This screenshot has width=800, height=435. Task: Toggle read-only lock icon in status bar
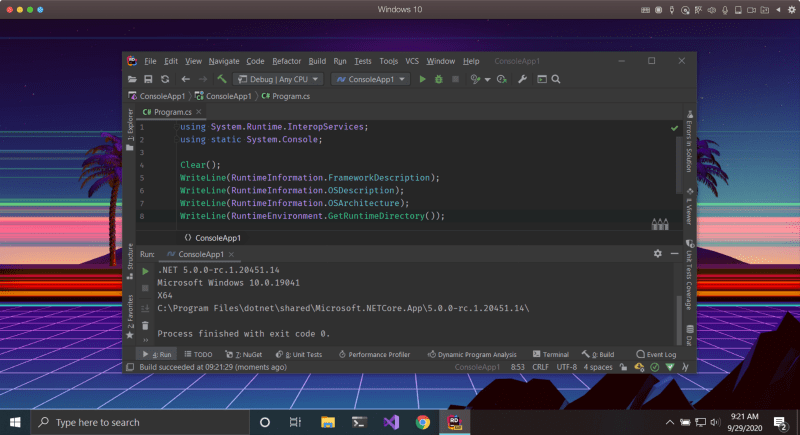point(623,367)
